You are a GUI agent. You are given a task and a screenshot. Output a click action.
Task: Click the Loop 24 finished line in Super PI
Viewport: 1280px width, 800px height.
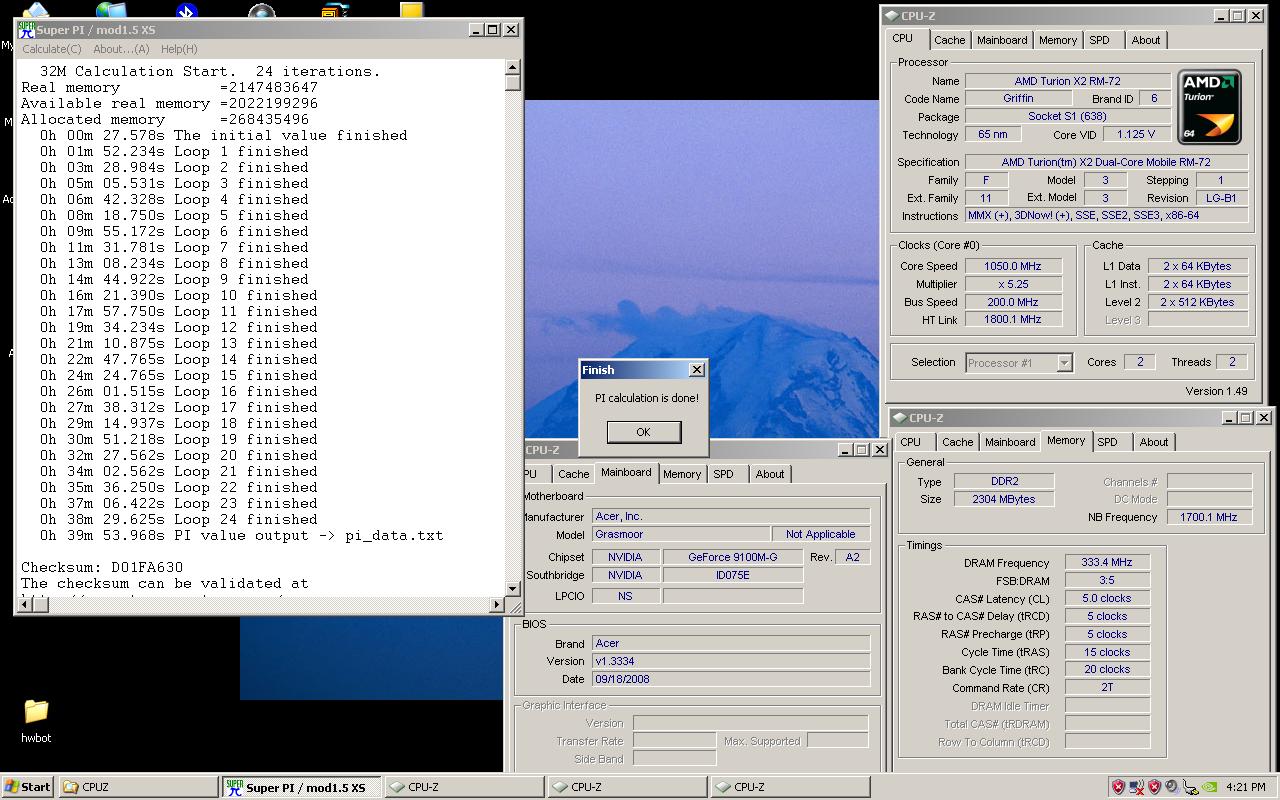179,519
